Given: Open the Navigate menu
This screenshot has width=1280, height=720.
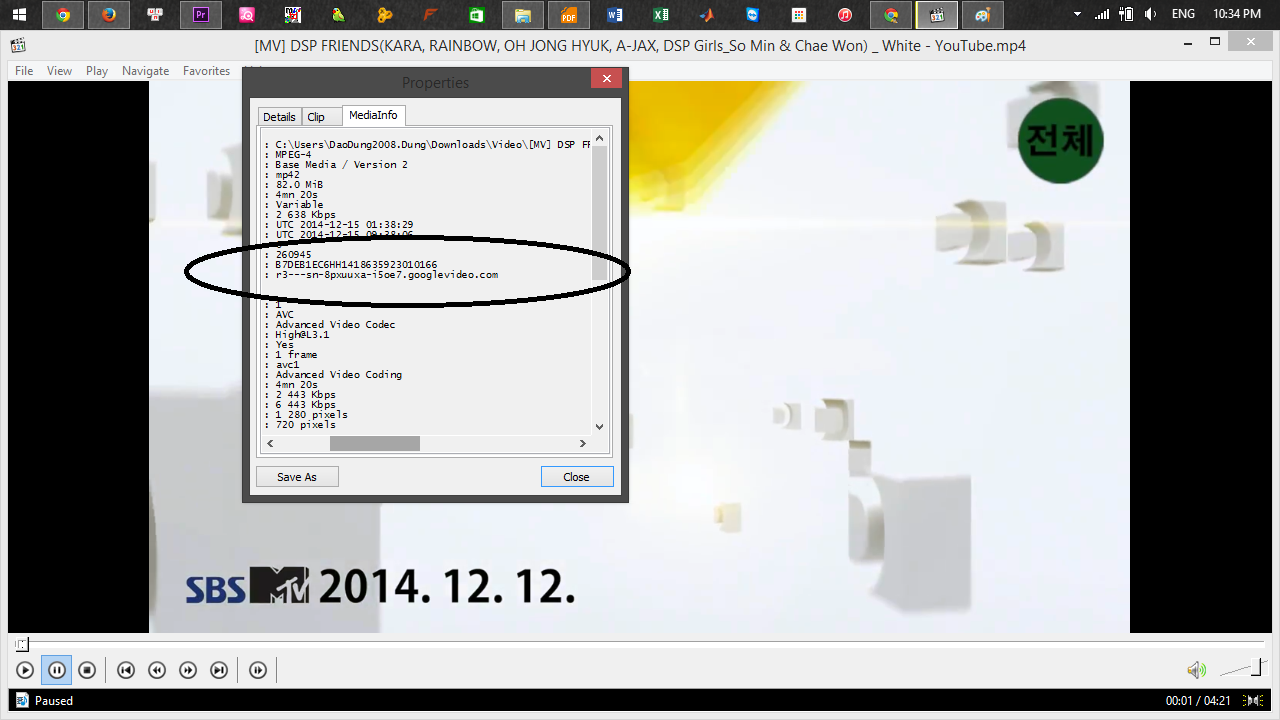Looking at the screenshot, I should 146,71.
